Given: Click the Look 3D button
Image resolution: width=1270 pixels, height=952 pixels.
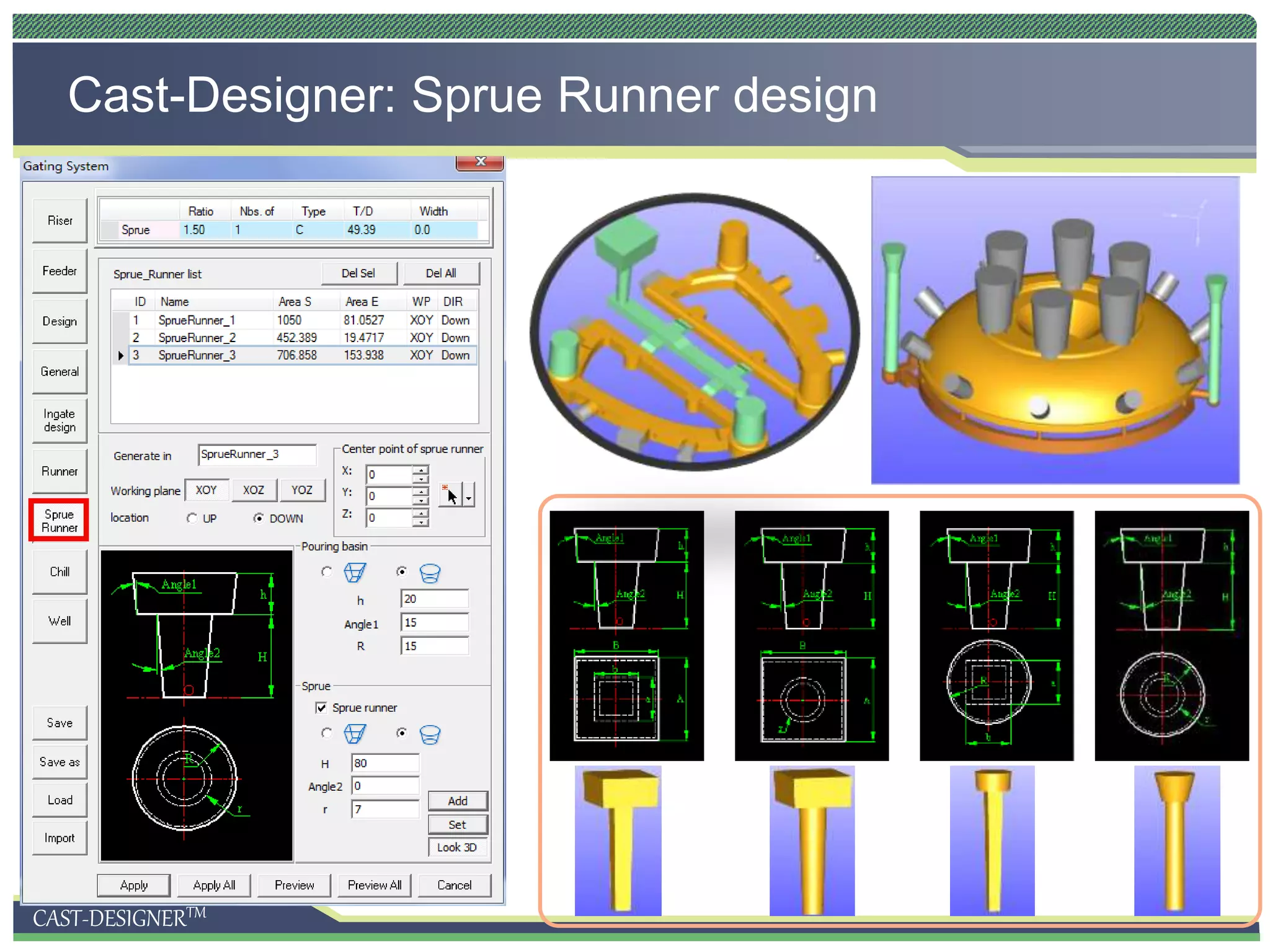Looking at the screenshot, I should pos(458,847).
